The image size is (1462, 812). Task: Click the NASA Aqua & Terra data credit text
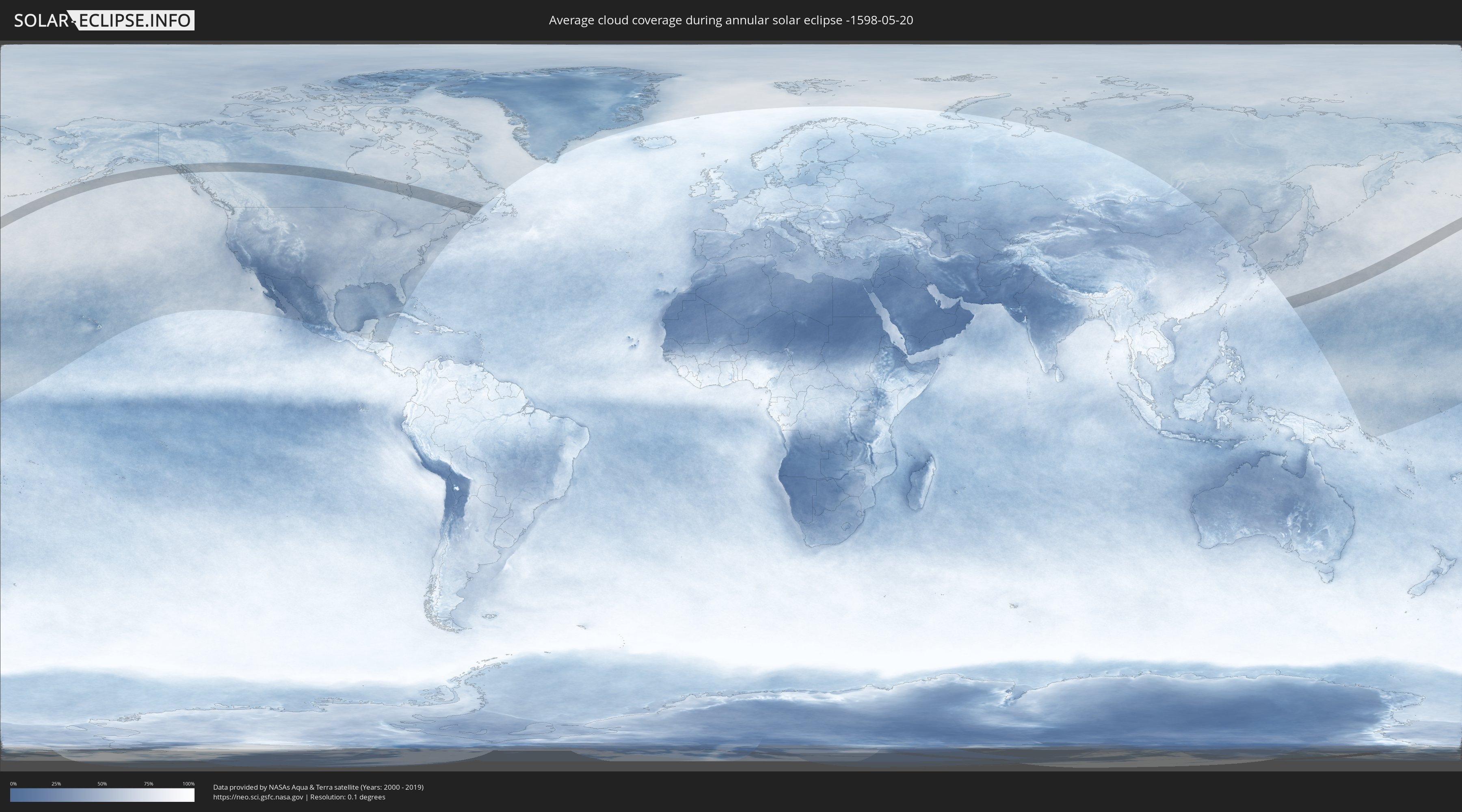click(x=318, y=787)
